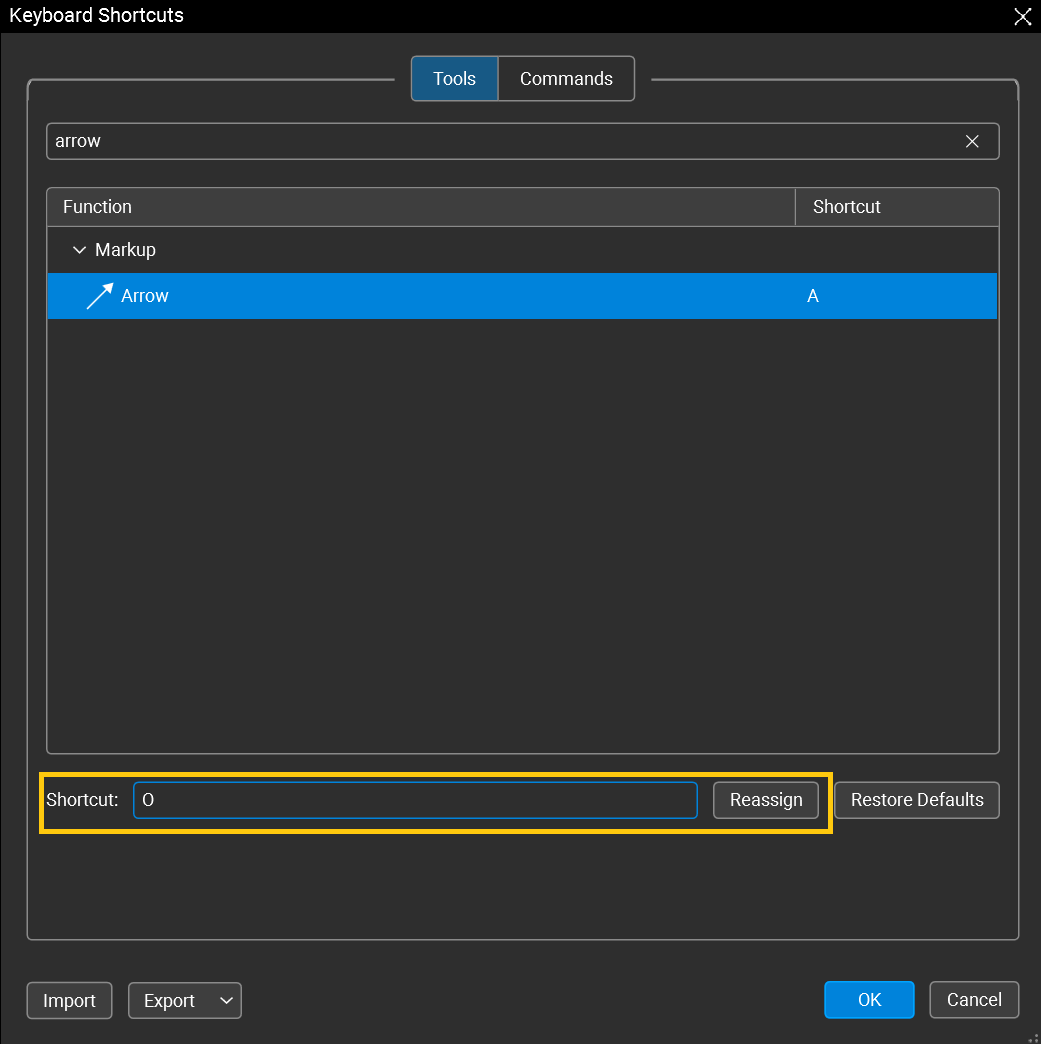Viewport: 1041px width, 1044px height.
Task: Switch to the Commands tab
Action: pyautogui.click(x=566, y=78)
